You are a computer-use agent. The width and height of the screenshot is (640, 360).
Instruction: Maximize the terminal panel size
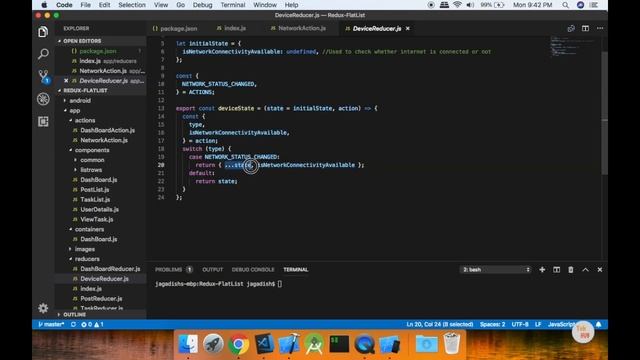(585, 269)
